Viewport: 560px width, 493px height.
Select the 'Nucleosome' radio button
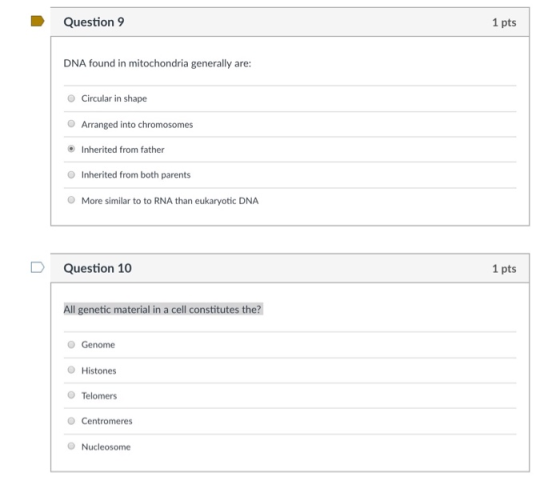tap(71, 446)
